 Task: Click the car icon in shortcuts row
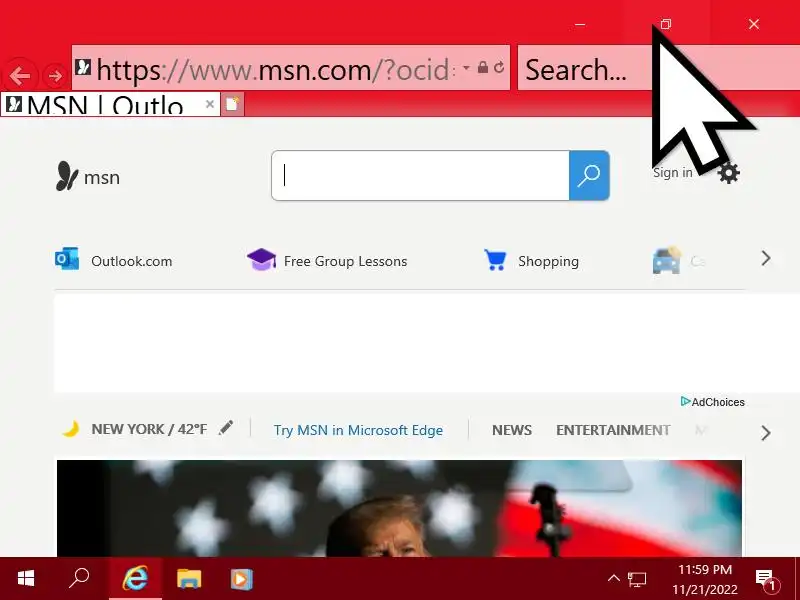(x=667, y=260)
